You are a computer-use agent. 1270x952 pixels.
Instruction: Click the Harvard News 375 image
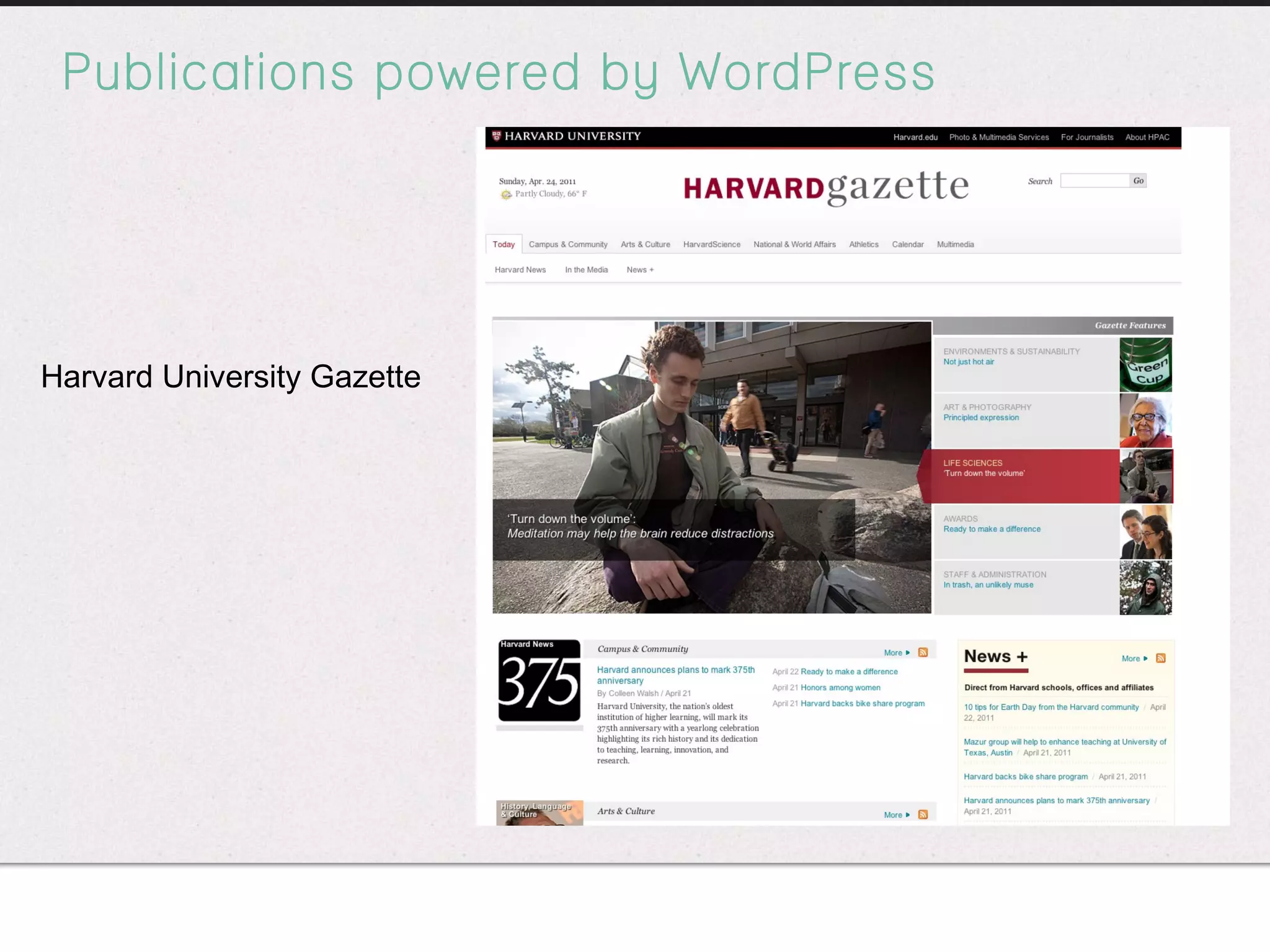click(539, 681)
